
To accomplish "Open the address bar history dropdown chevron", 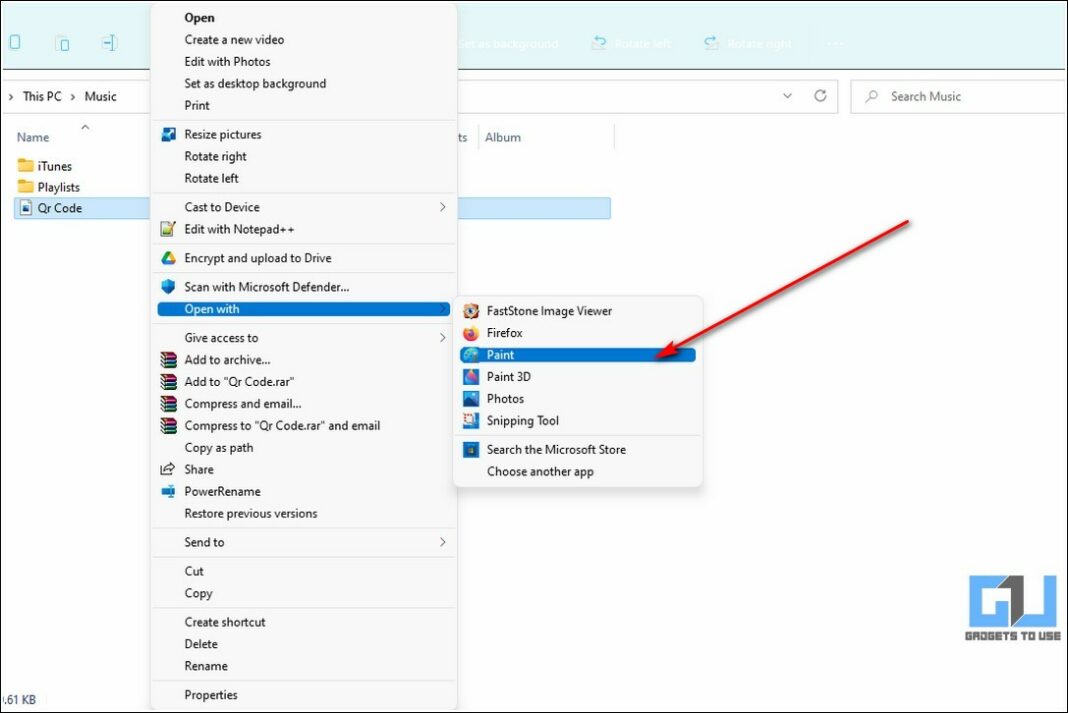I will coord(787,96).
